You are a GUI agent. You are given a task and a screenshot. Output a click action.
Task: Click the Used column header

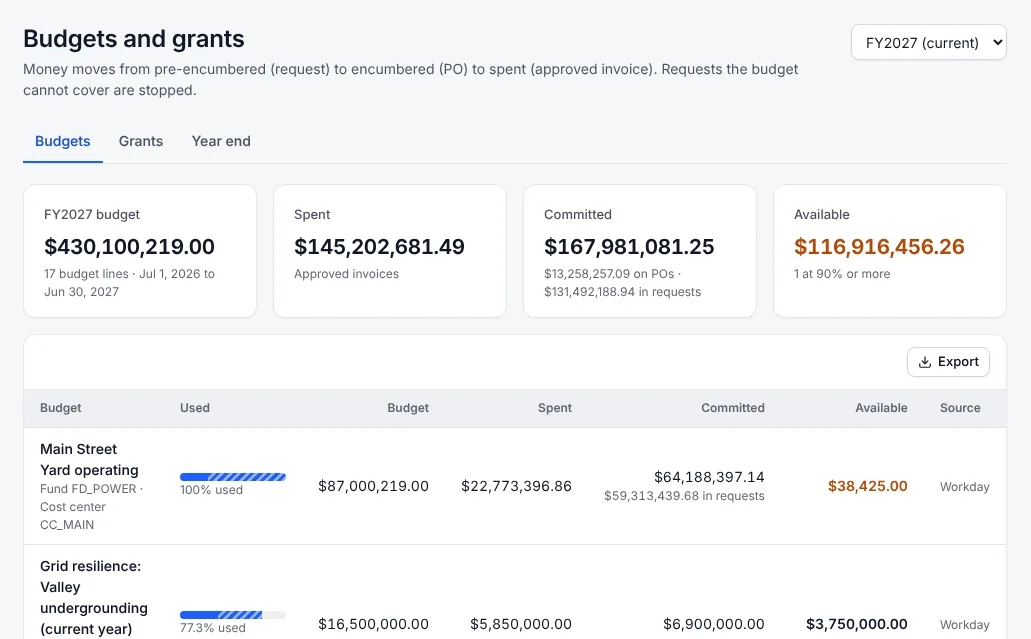pos(195,408)
